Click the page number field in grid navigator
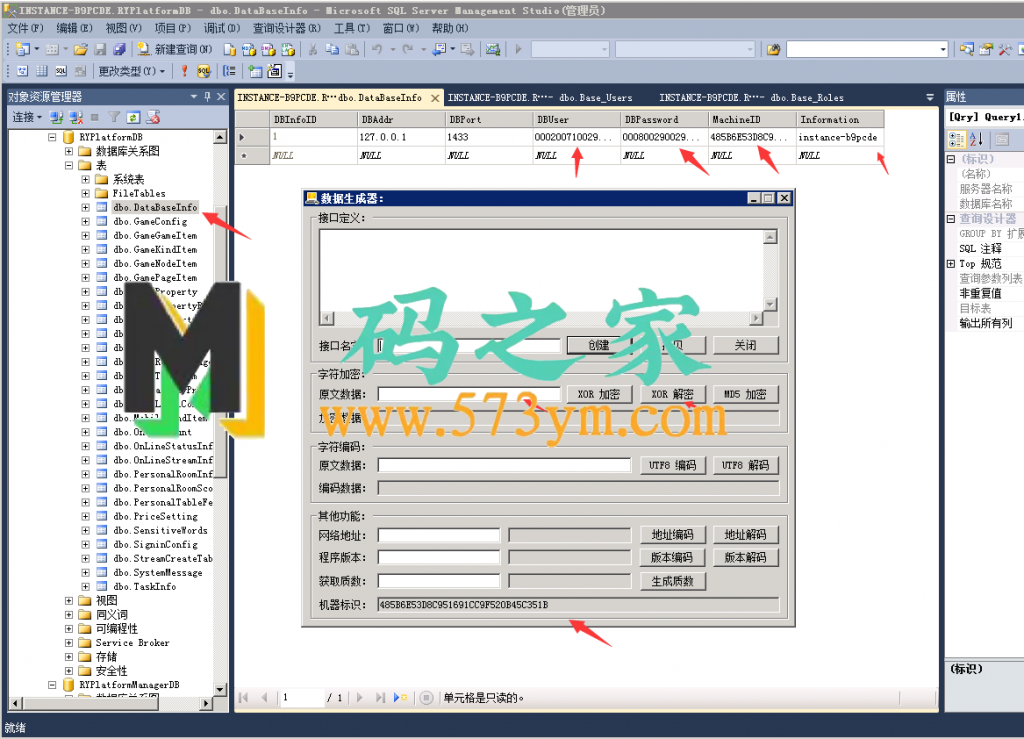The image size is (1024, 739). 302,697
